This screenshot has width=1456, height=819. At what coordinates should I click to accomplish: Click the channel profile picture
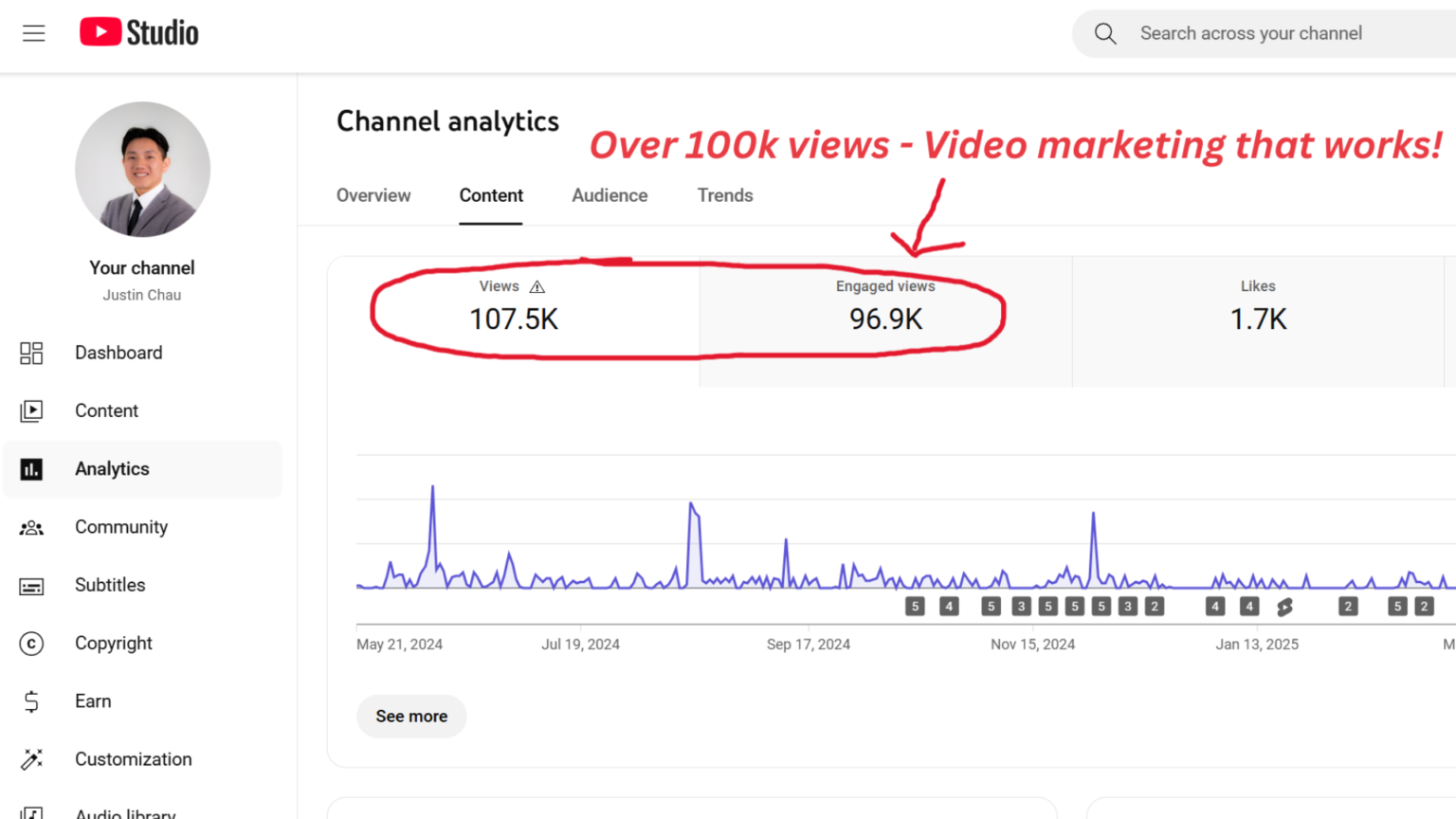point(142,170)
